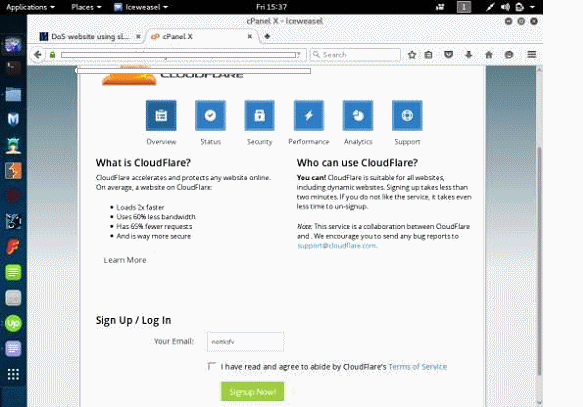
Task: Open the CloudFlare Status icon
Action: [x=210, y=116]
